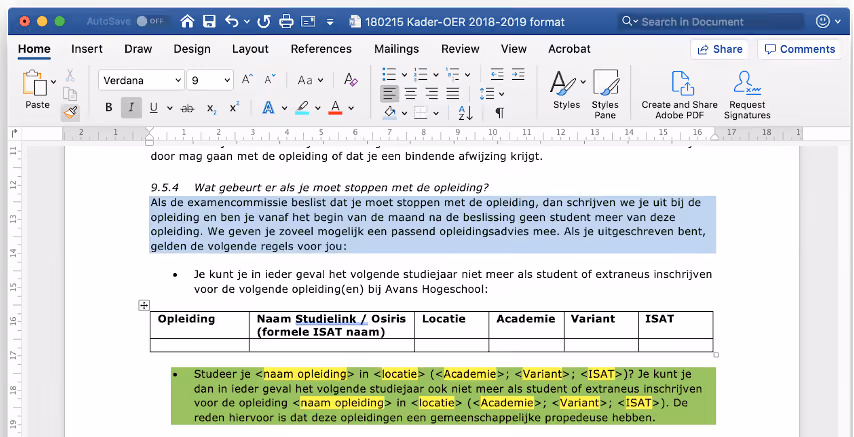
Task: Toggle bold formatting
Action: click(108, 108)
